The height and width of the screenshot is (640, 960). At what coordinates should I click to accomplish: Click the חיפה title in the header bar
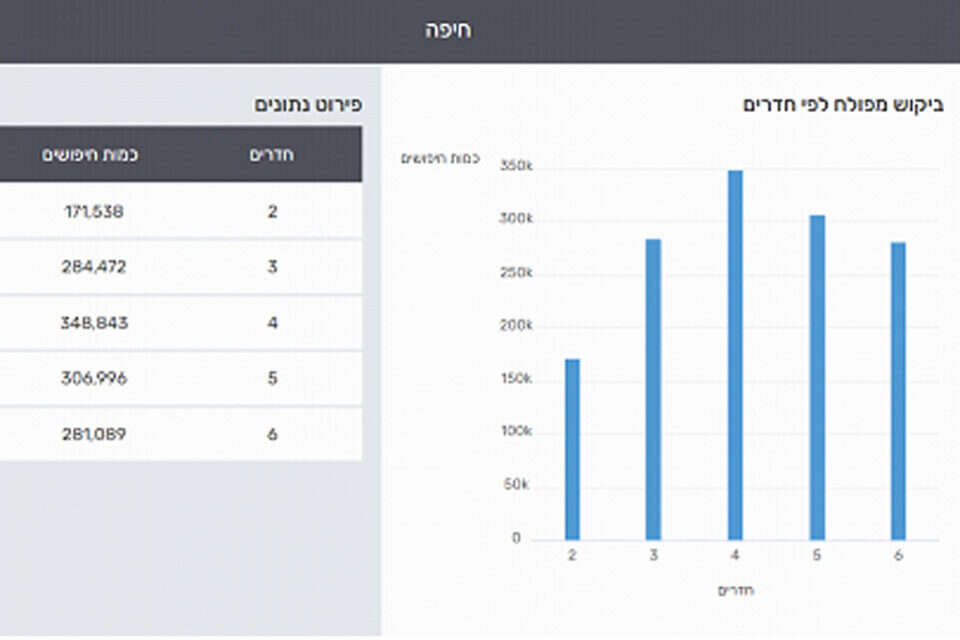(447, 30)
